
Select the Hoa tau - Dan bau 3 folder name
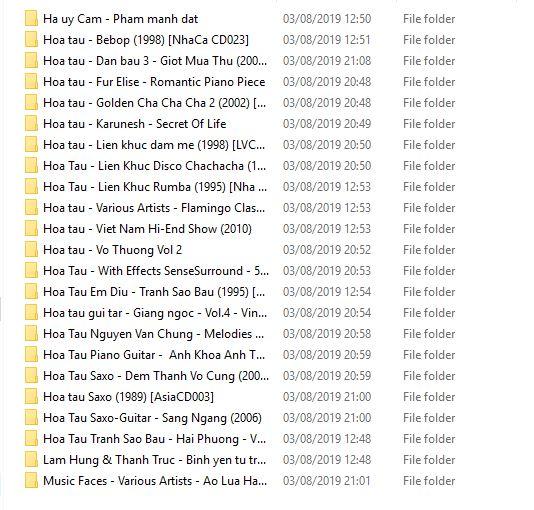click(x=155, y=61)
